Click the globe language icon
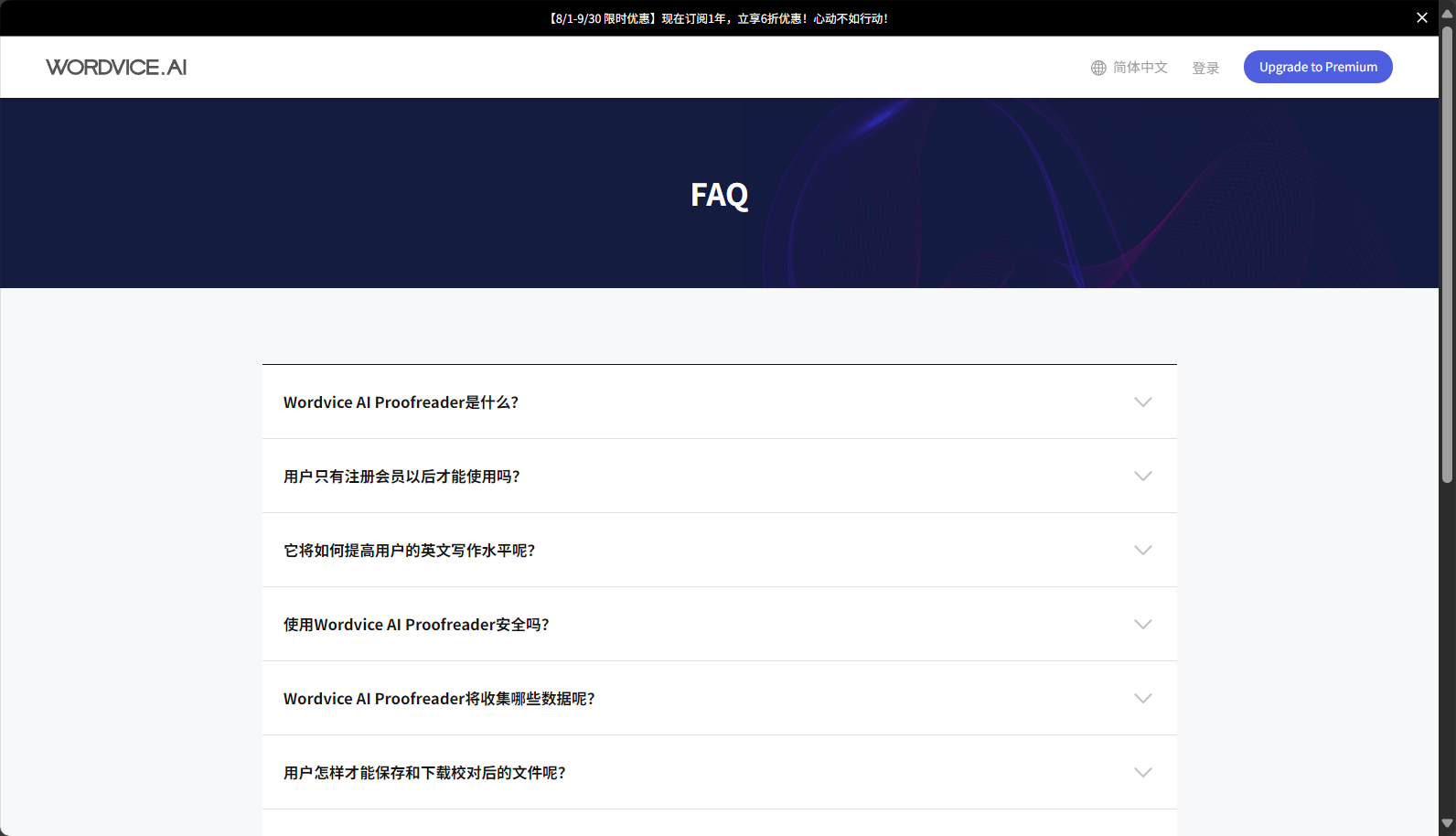 pyautogui.click(x=1098, y=68)
